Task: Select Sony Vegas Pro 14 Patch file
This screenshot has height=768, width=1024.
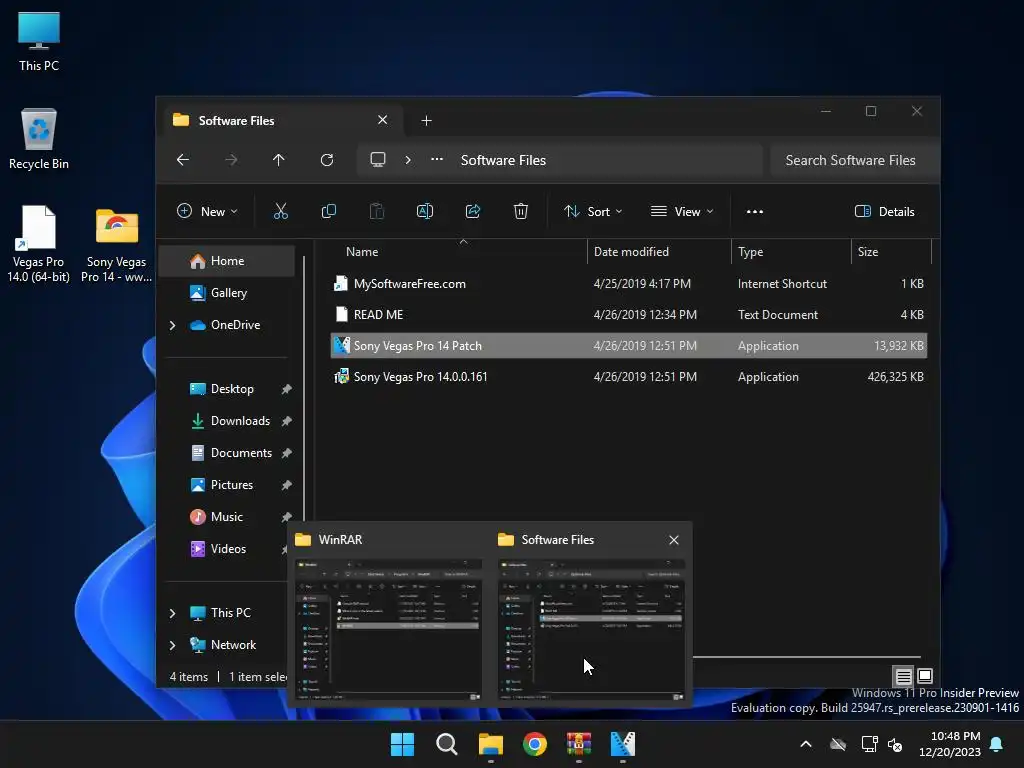Action: pyautogui.click(x=628, y=346)
